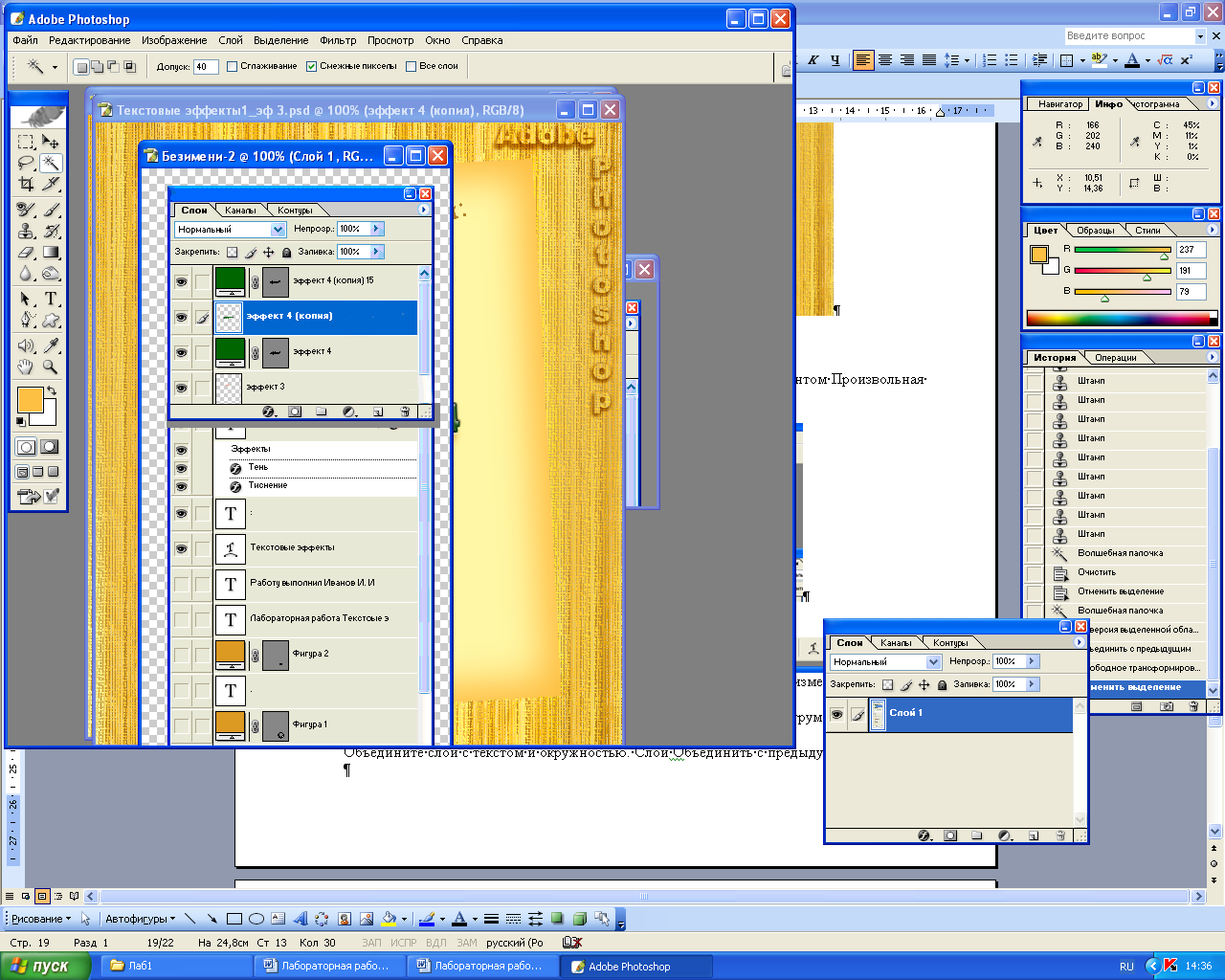Switch to Навигатор tab
Viewport: 1225px width, 980px height.
click(1060, 104)
